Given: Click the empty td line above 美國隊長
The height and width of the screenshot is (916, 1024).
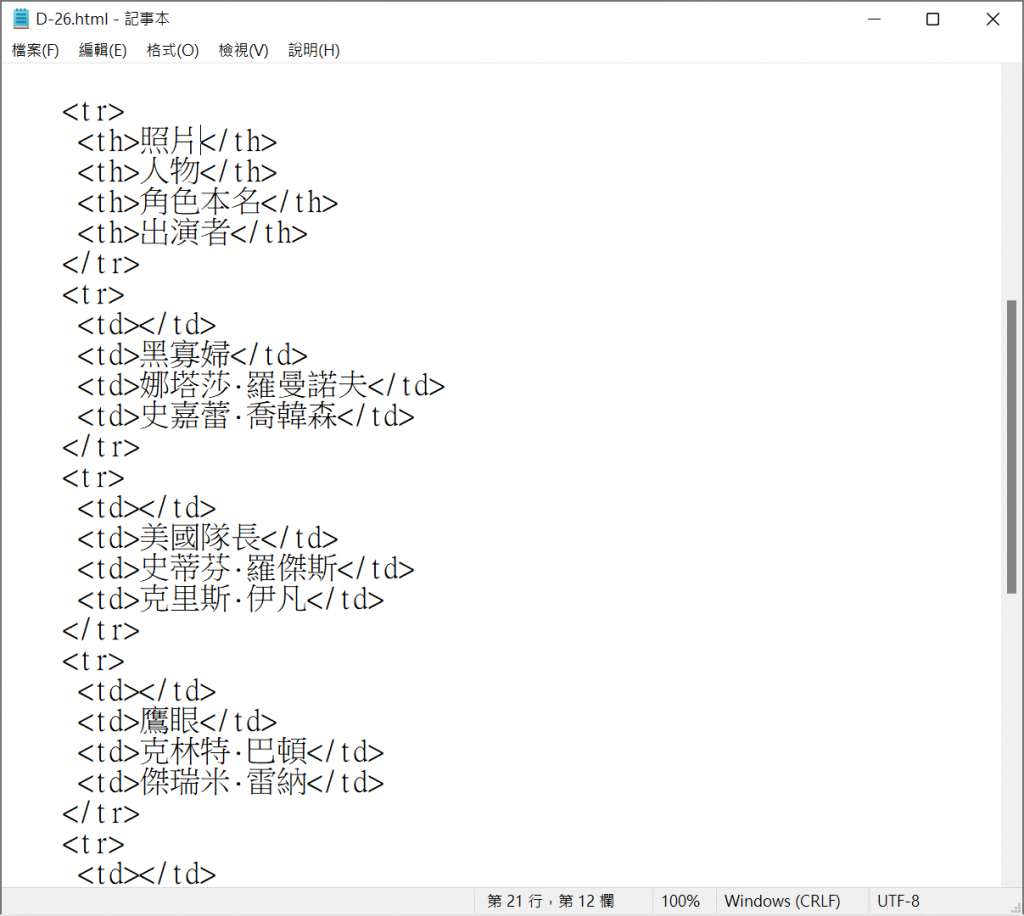Looking at the screenshot, I should pos(146,508).
